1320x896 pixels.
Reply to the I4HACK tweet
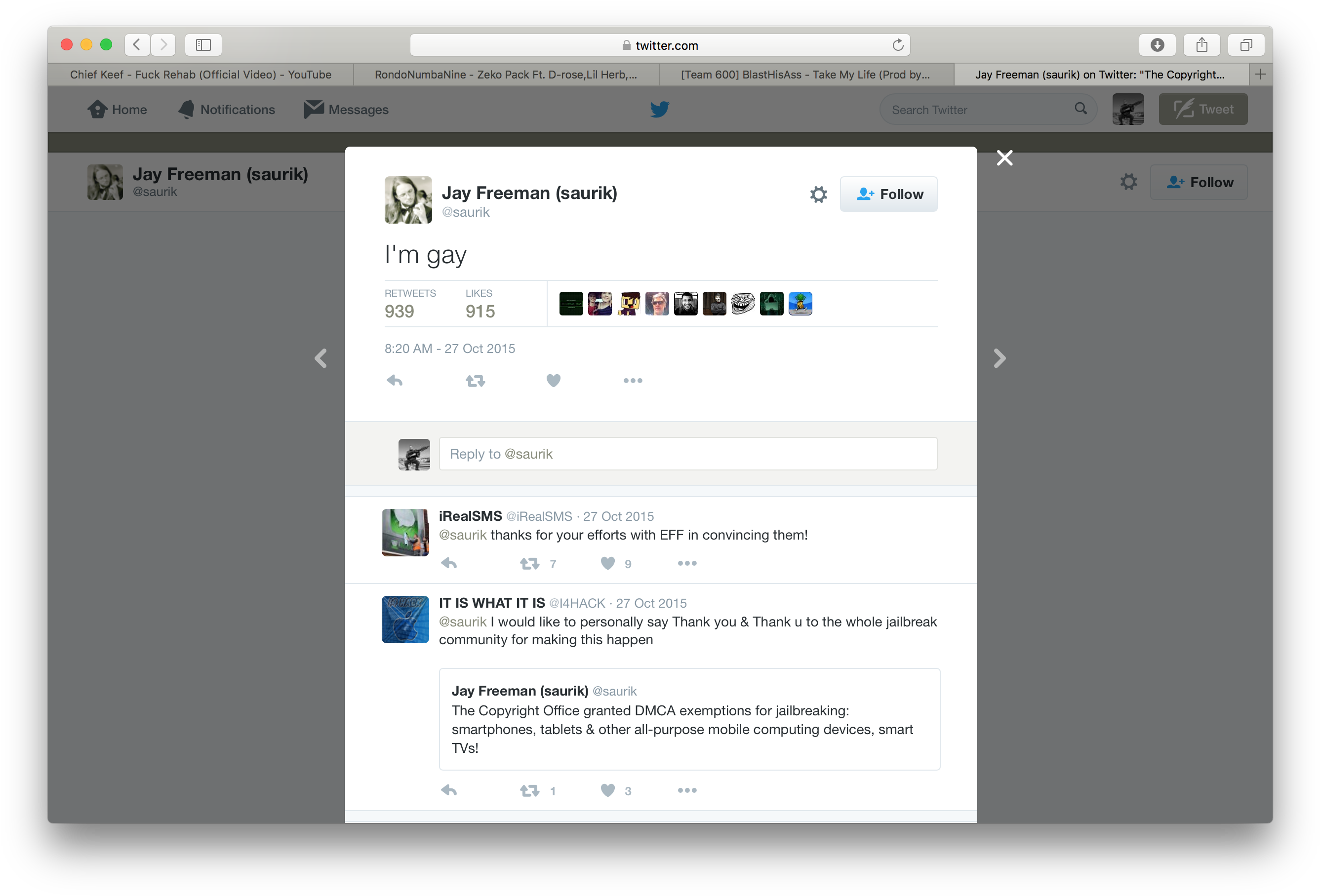[449, 790]
